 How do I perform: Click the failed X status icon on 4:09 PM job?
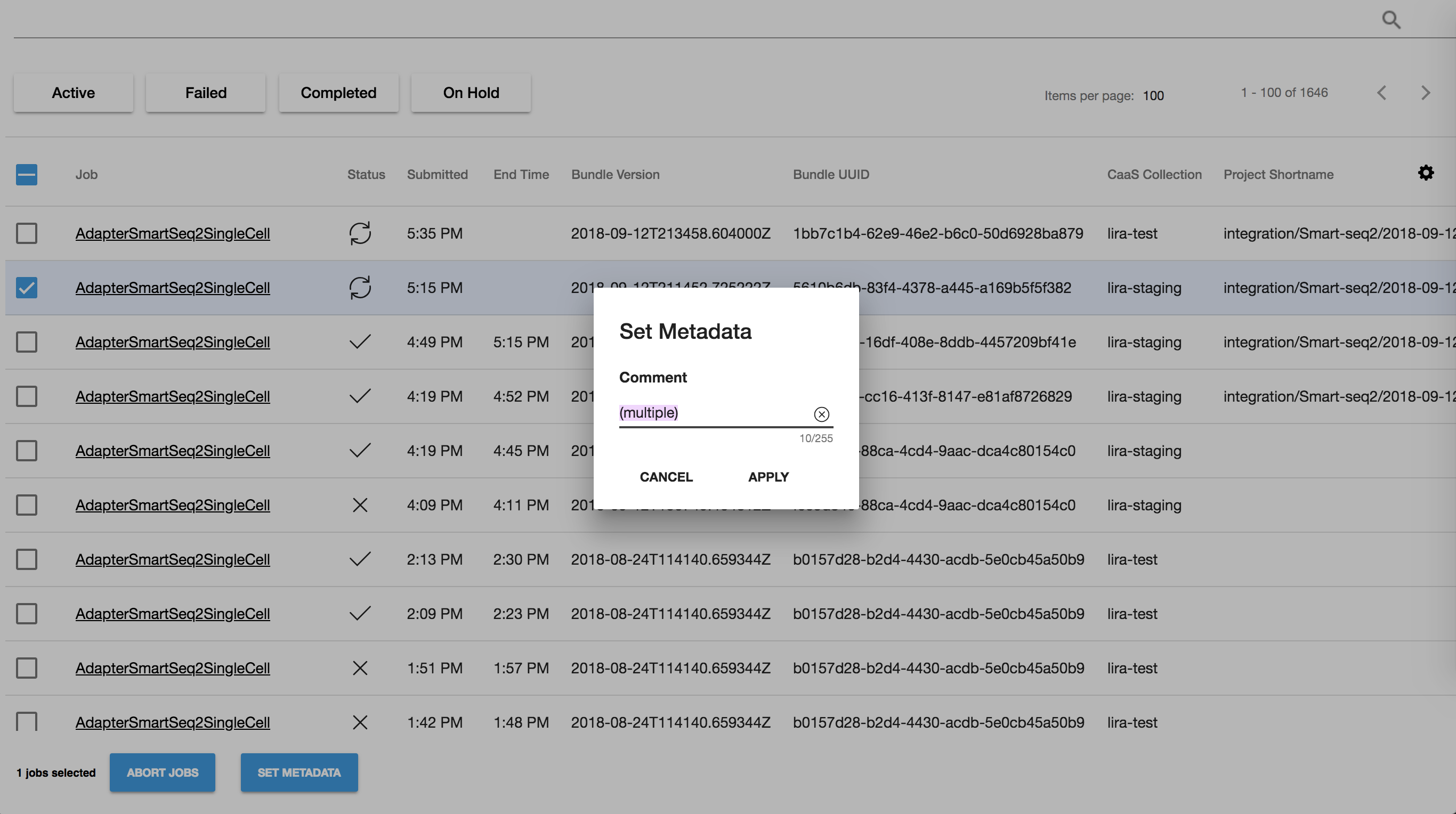[x=360, y=504]
